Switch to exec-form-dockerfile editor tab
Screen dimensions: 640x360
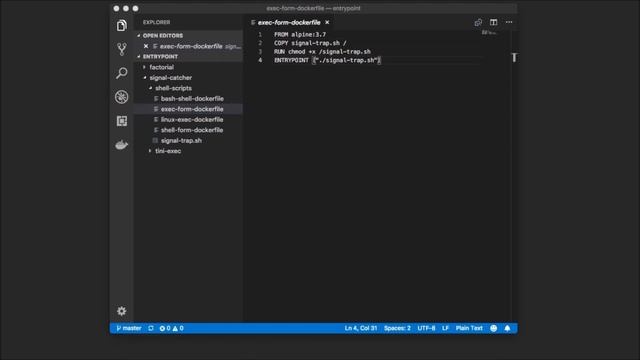pos(289,22)
